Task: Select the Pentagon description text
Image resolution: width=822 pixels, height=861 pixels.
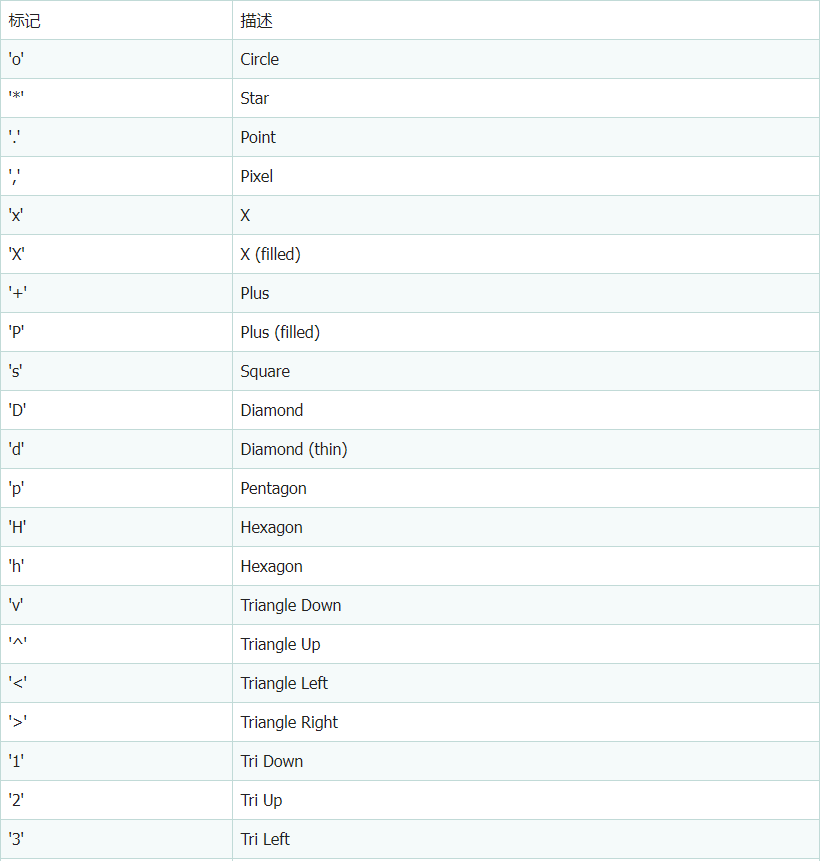Action: tap(273, 488)
